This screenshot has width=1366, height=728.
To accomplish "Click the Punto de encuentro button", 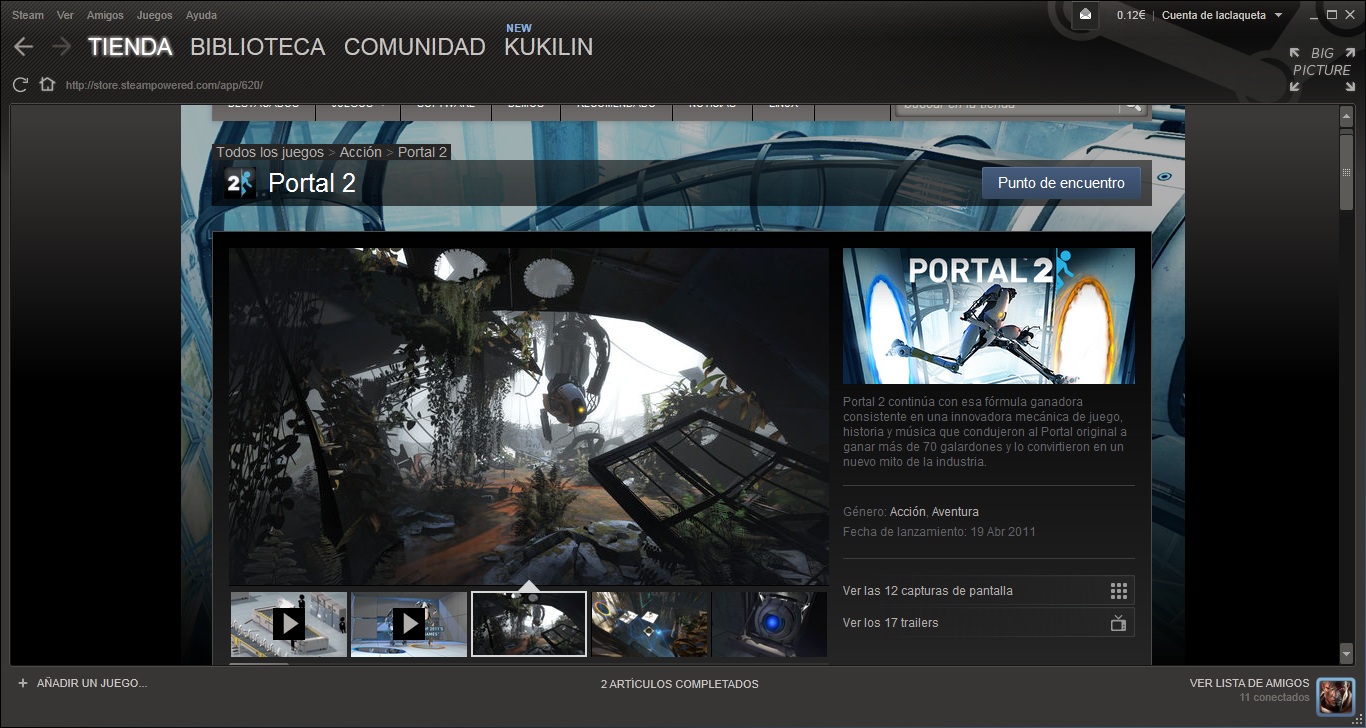I will (1061, 183).
